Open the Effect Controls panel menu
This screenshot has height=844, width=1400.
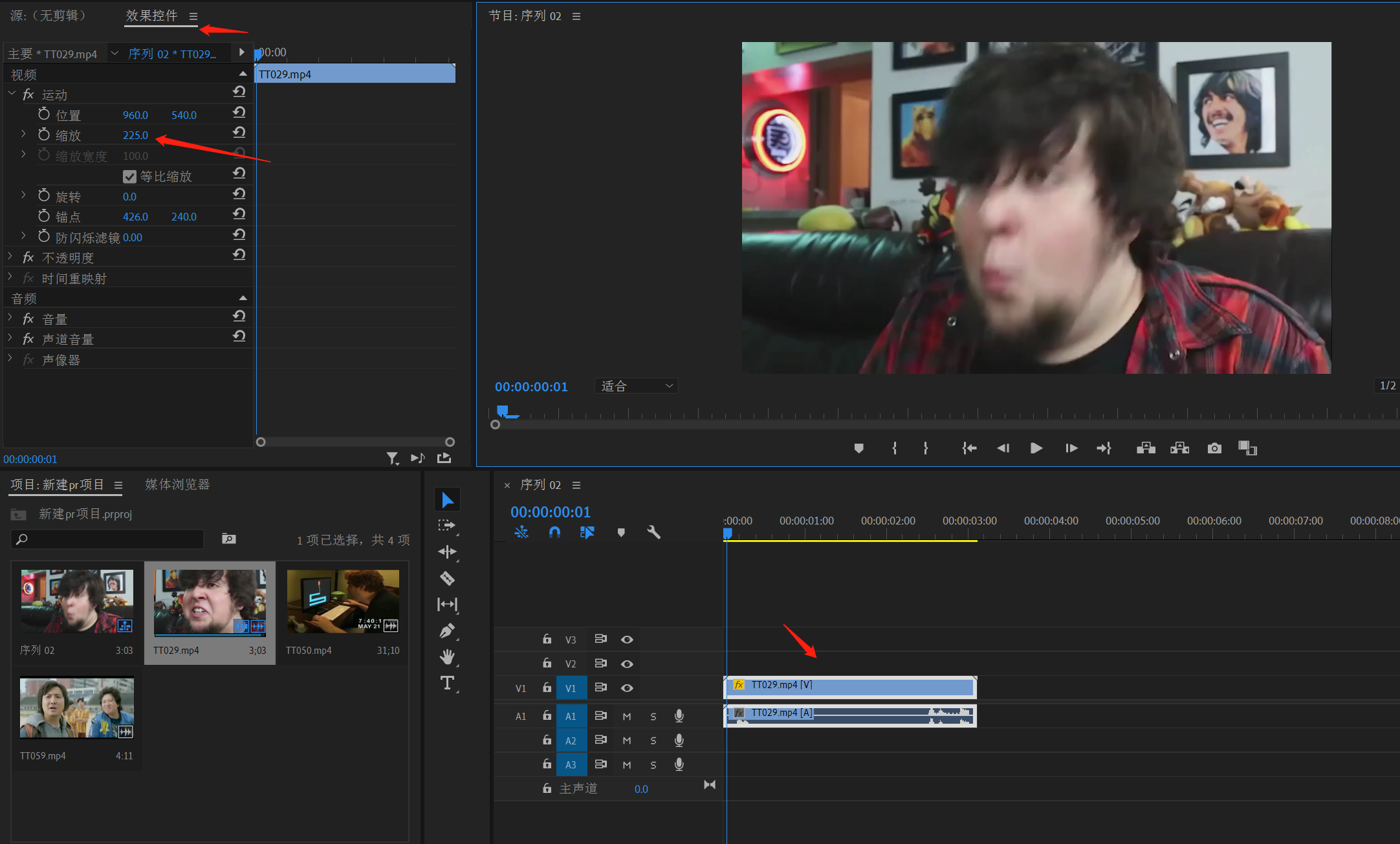coord(193,16)
